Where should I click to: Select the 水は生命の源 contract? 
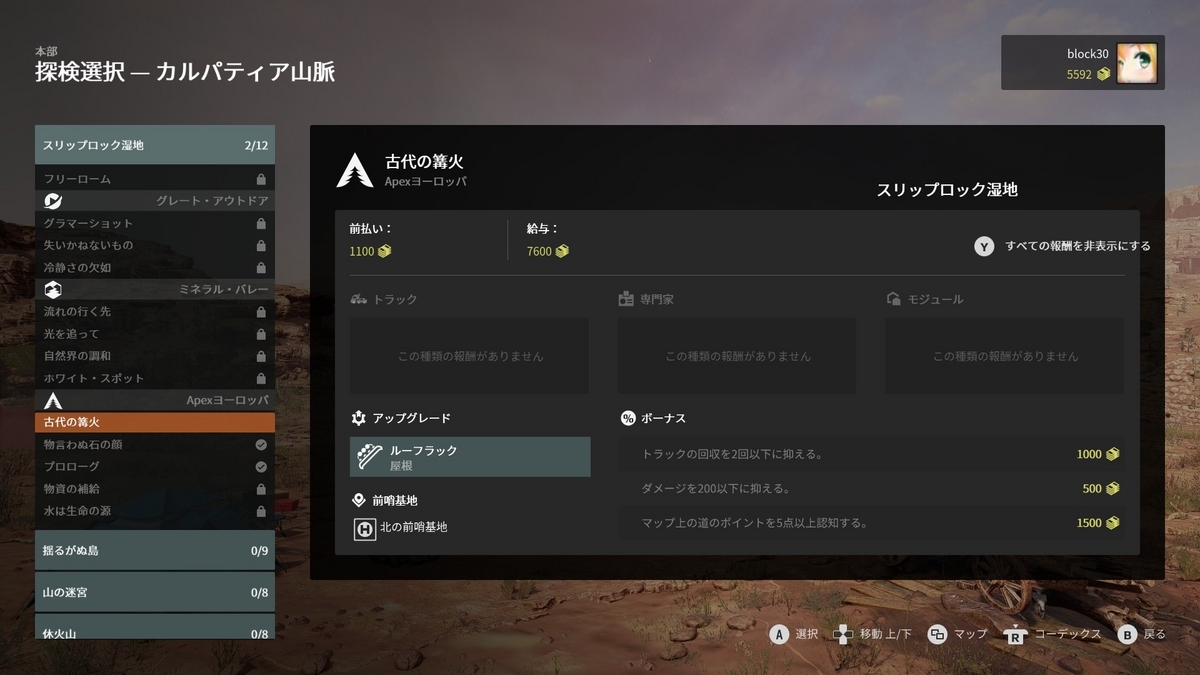click(x=155, y=510)
